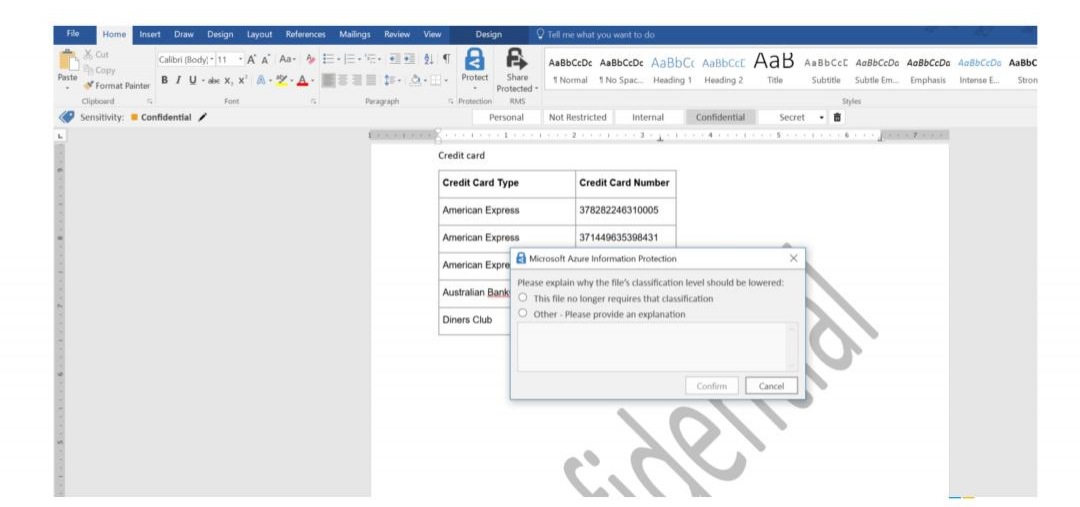Click the Sensitivity tag icon
The height and width of the screenshot is (507, 1080).
[x=67, y=117]
